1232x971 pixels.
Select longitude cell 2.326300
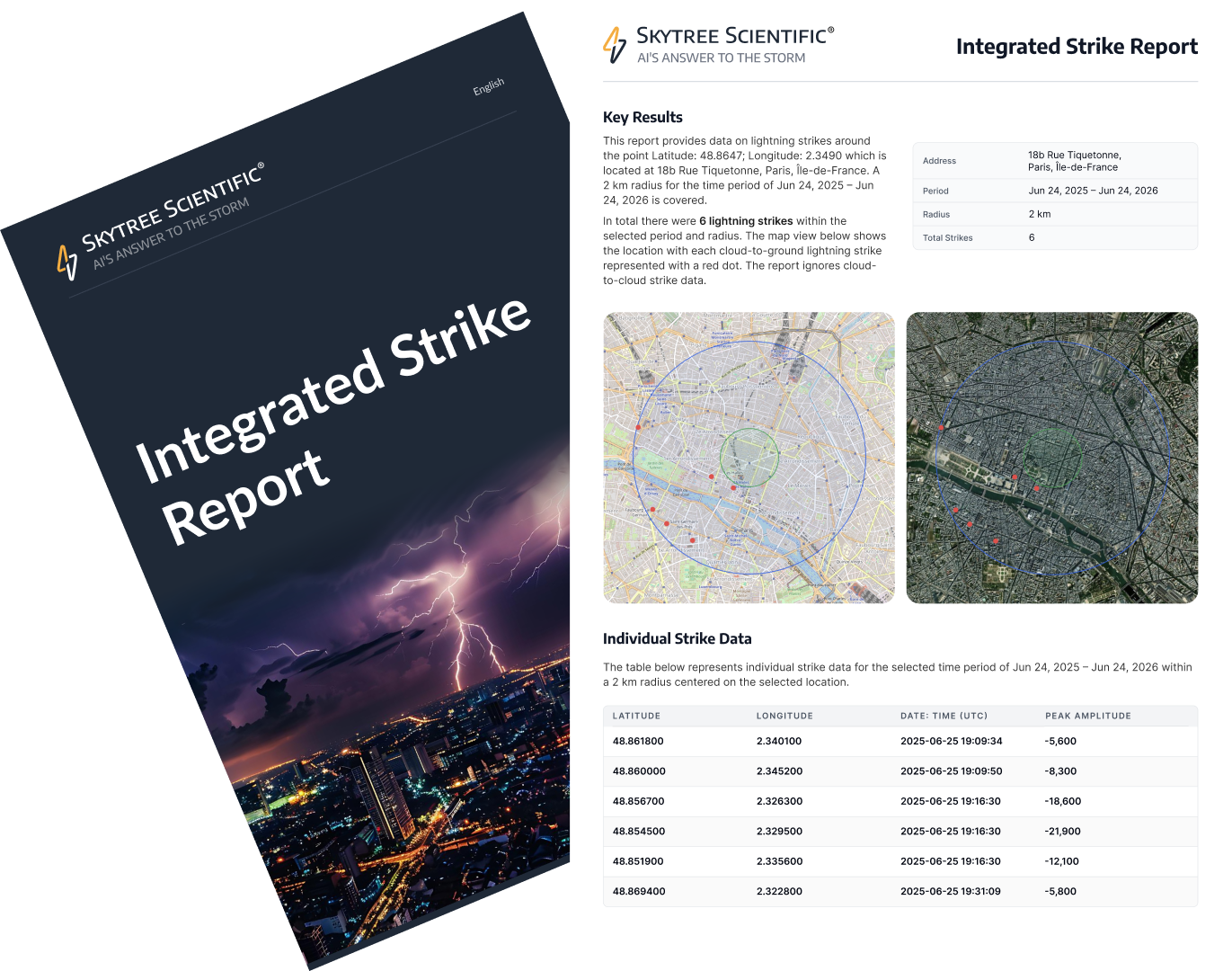coord(780,801)
